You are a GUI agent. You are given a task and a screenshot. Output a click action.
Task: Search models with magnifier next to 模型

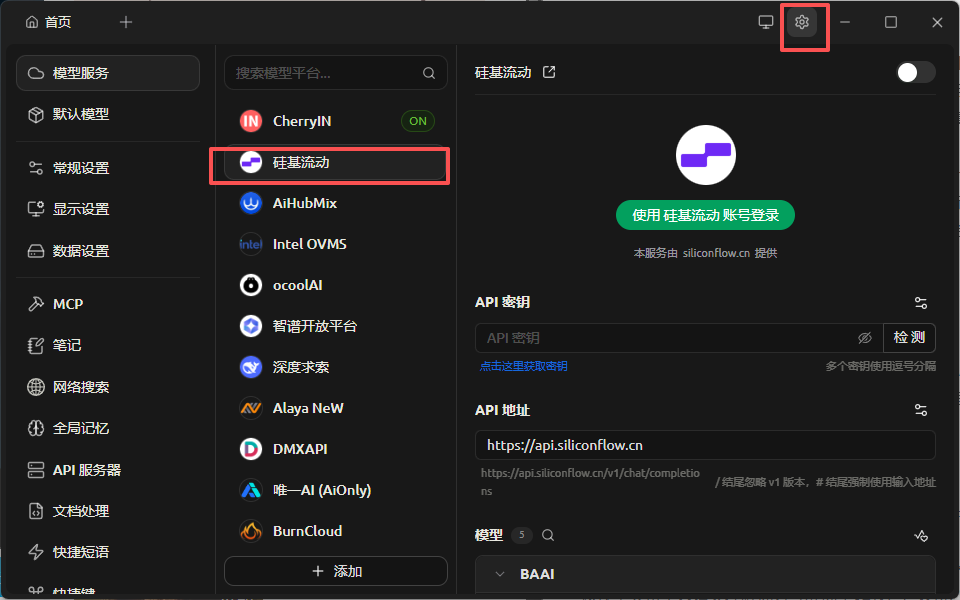(x=548, y=535)
